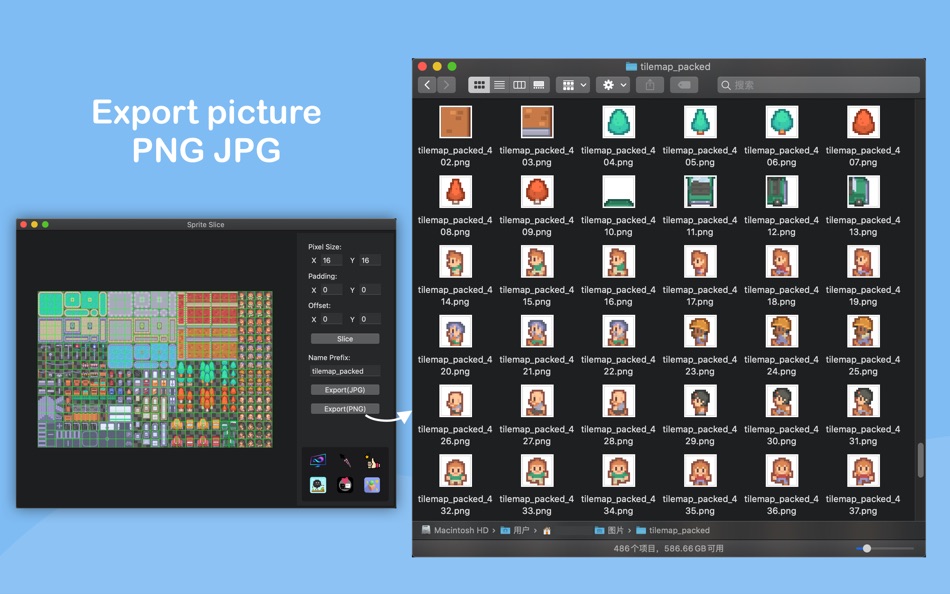
Task: Switch Finder to gallery view
Action: pos(539,85)
